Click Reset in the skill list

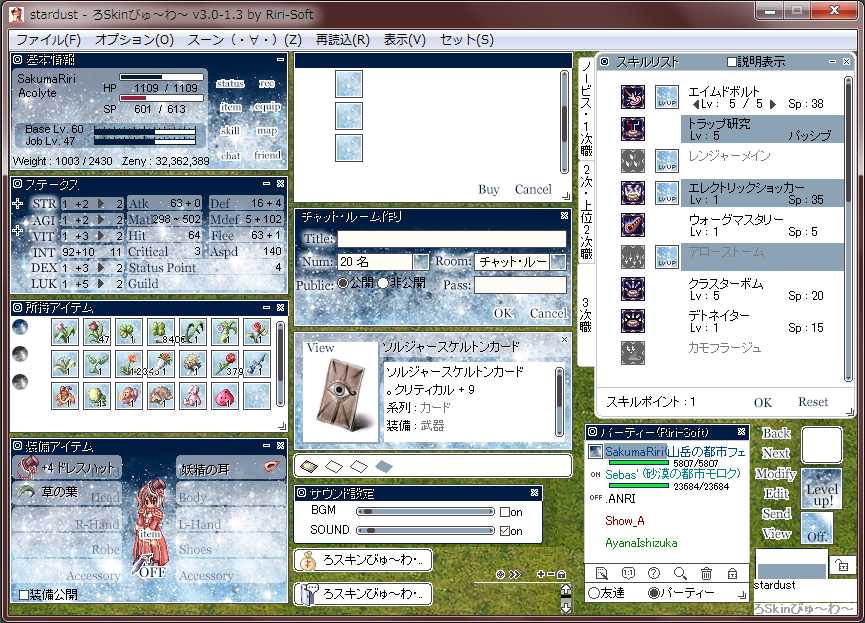[x=813, y=402]
